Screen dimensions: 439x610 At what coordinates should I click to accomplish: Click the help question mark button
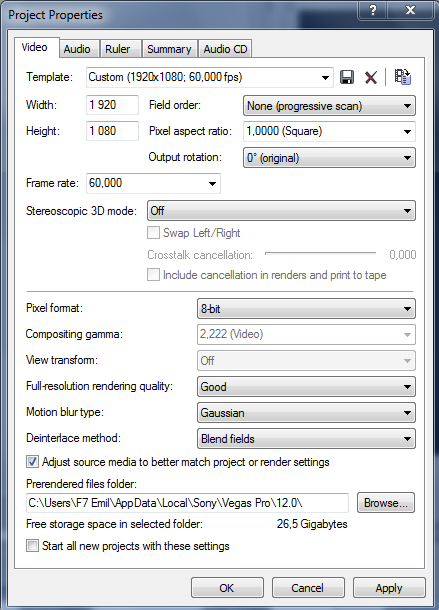click(x=372, y=10)
